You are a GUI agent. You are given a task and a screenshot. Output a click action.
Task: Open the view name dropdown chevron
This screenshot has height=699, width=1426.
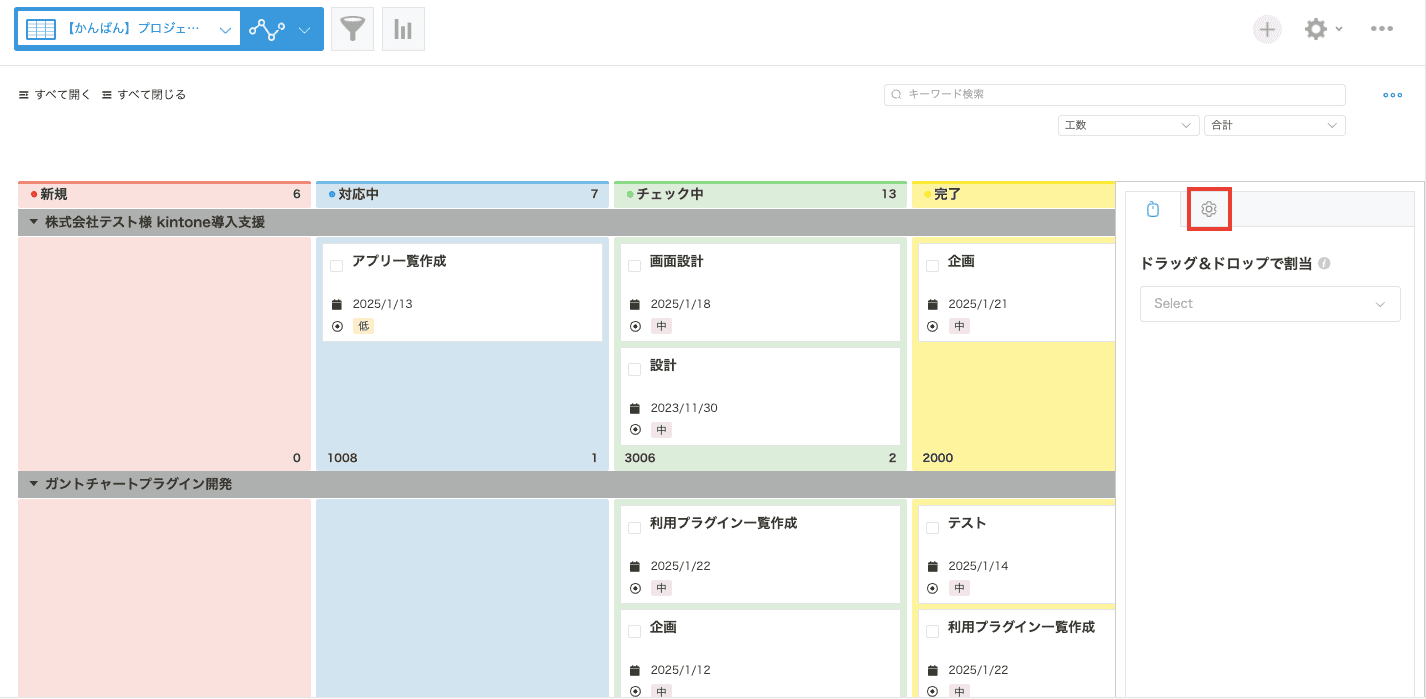[224, 30]
